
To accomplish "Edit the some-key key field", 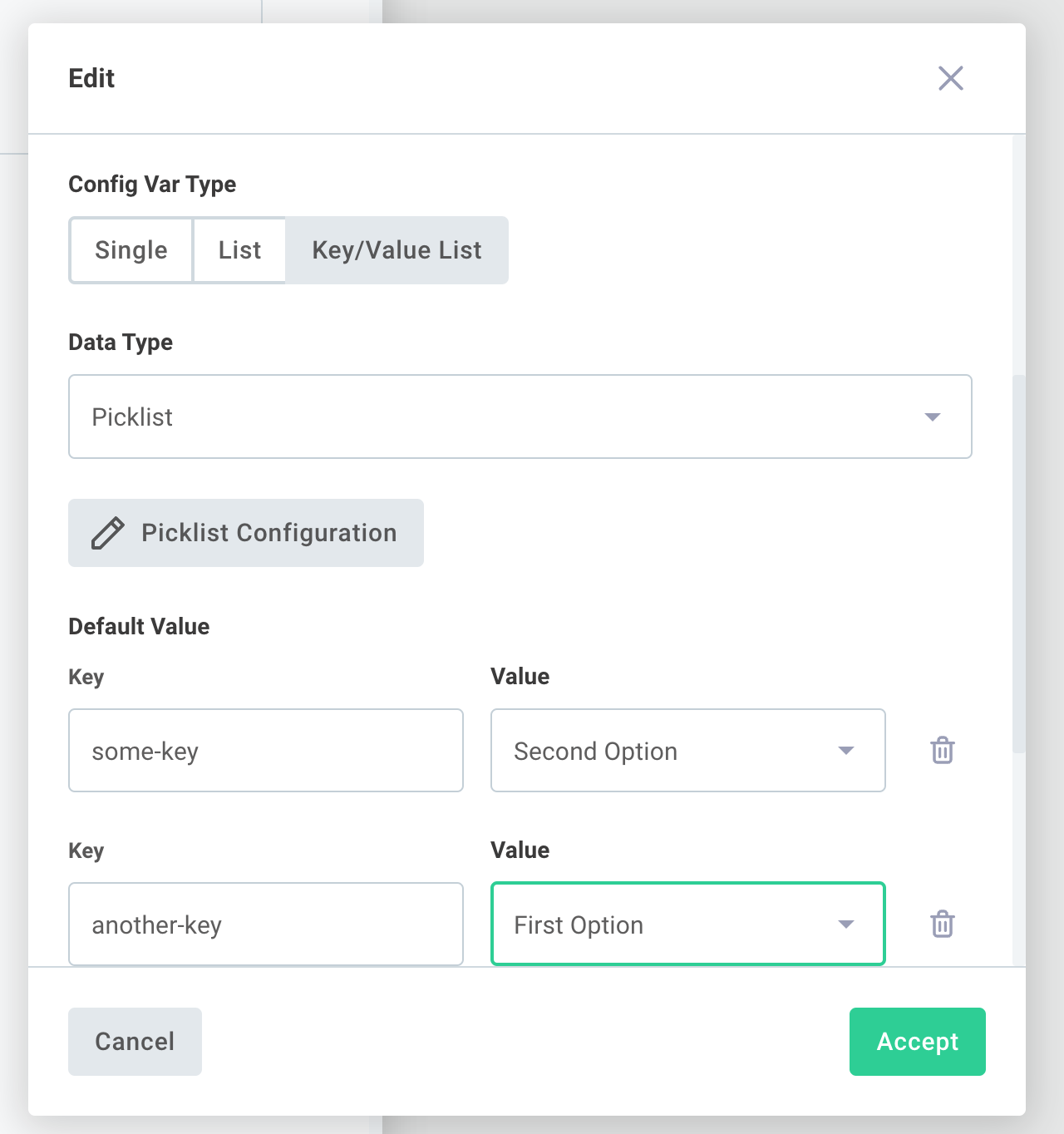I will click(x=266, y=751).
